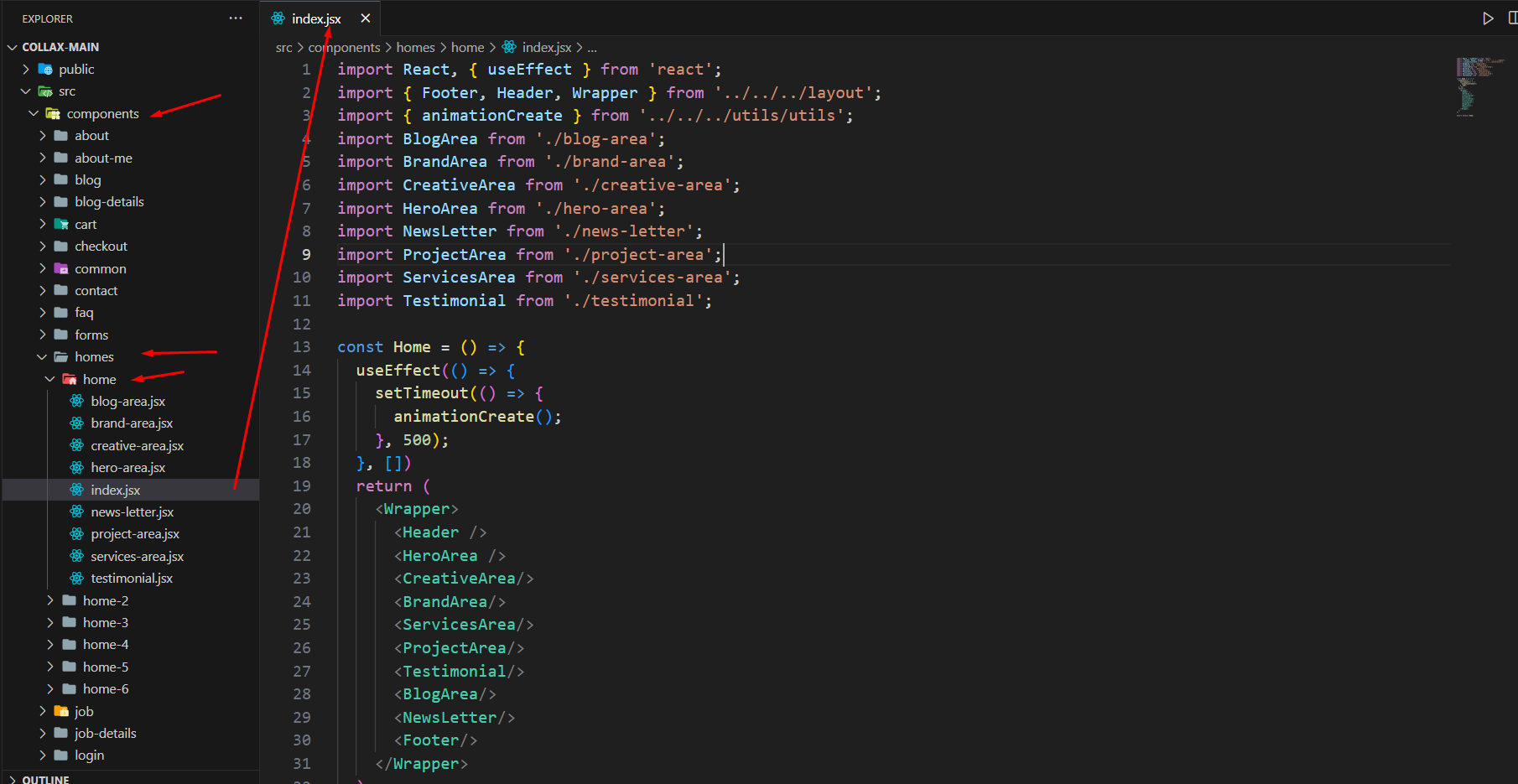Screen dimensions: 1518x784
Task: Click line number 13 in the gutter
Action: click(302, 347)
